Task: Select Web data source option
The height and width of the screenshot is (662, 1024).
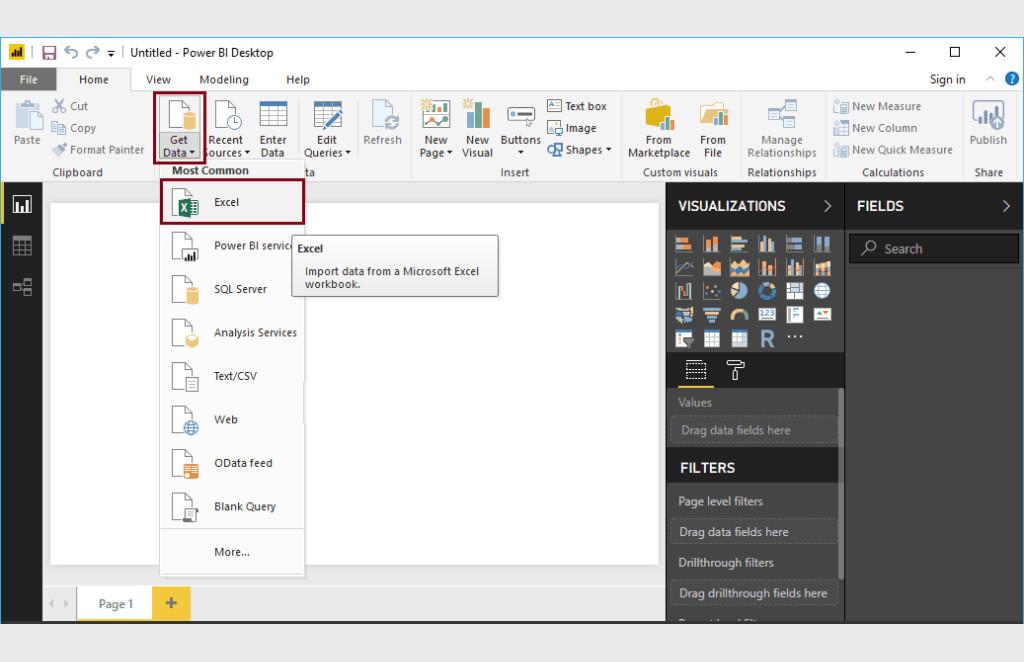Action: tap(232, 420)
